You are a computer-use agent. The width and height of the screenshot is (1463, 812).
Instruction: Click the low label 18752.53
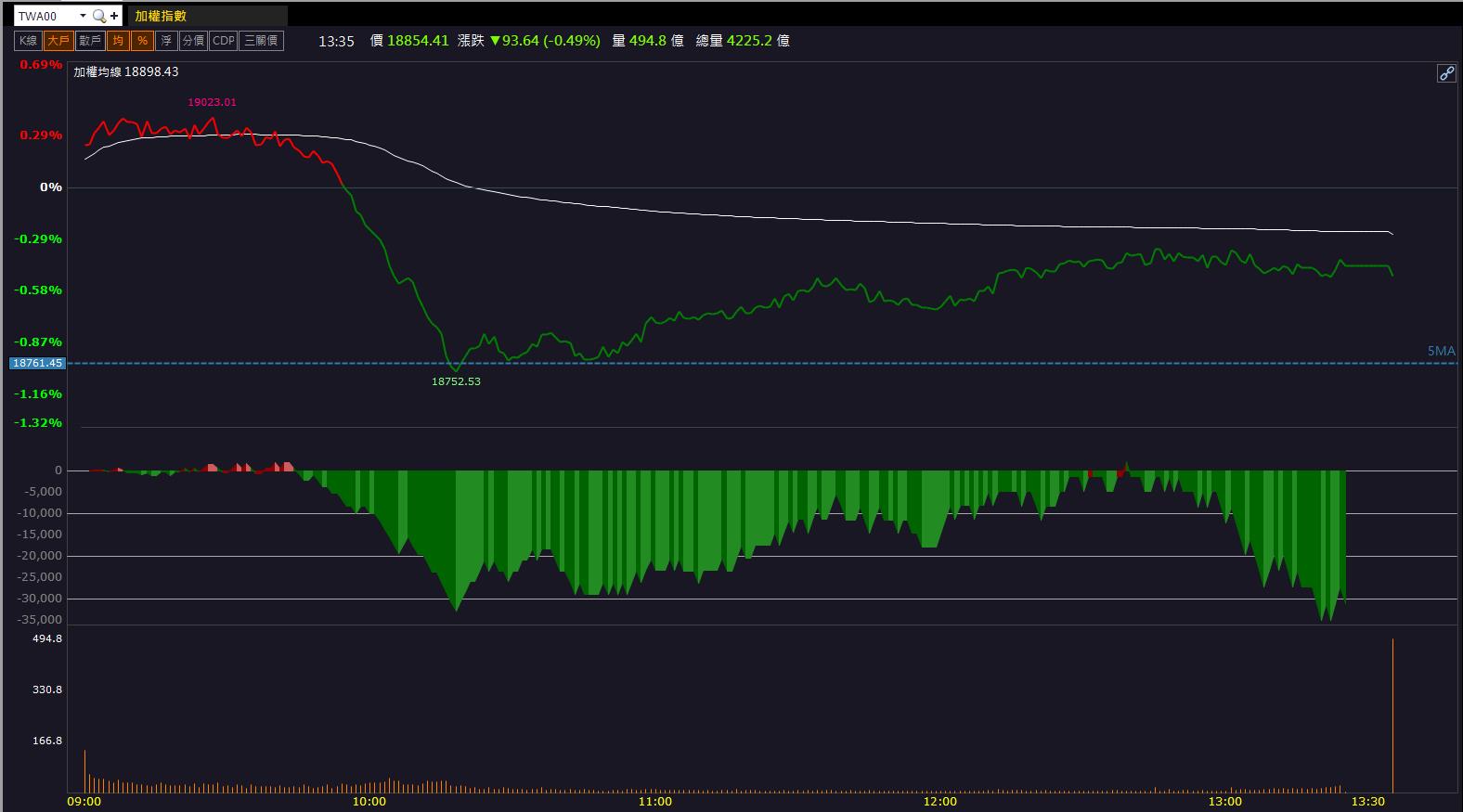[456, 381]
